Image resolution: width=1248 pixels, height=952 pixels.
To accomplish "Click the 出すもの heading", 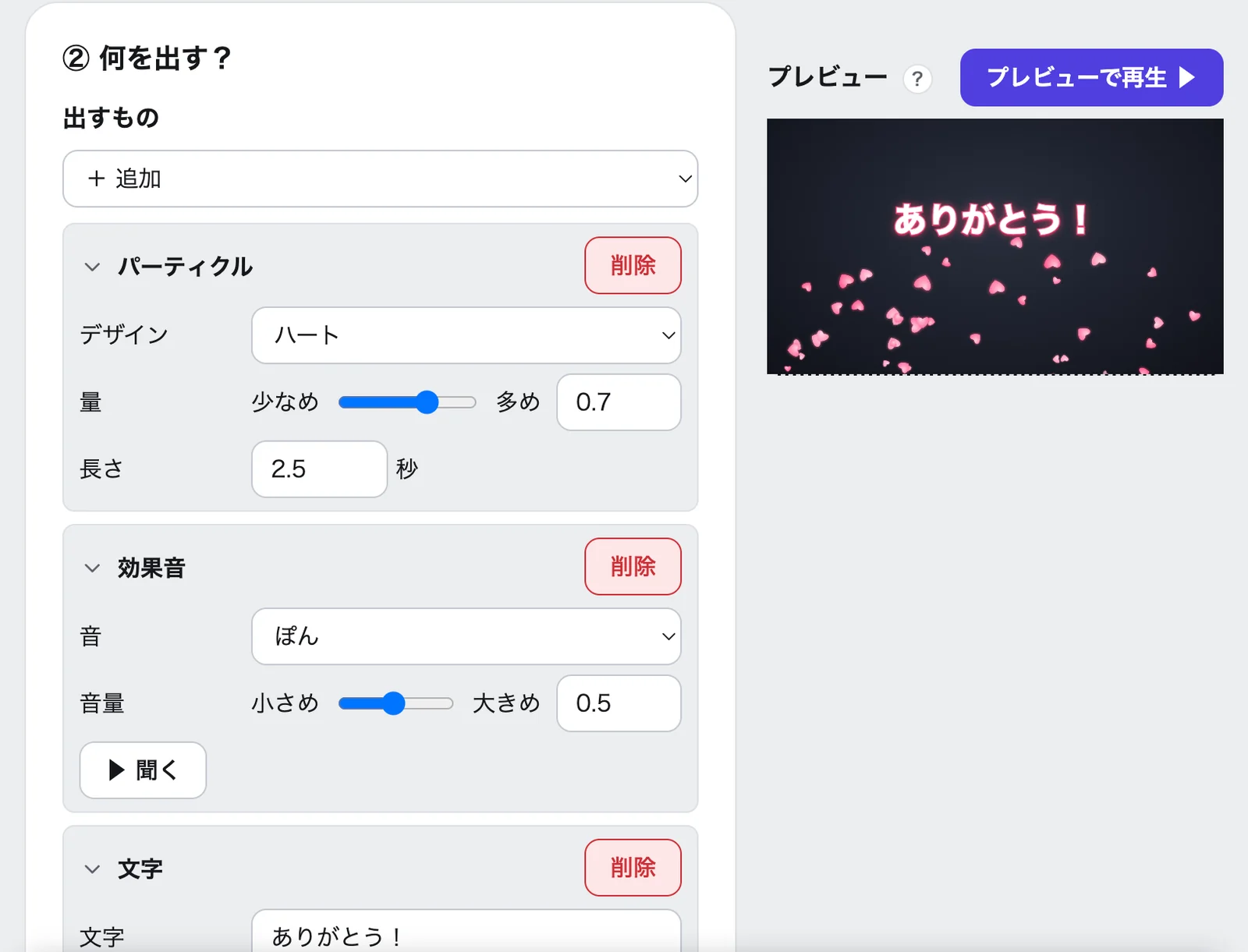I will pyautogui.click(x=111, y=118).
